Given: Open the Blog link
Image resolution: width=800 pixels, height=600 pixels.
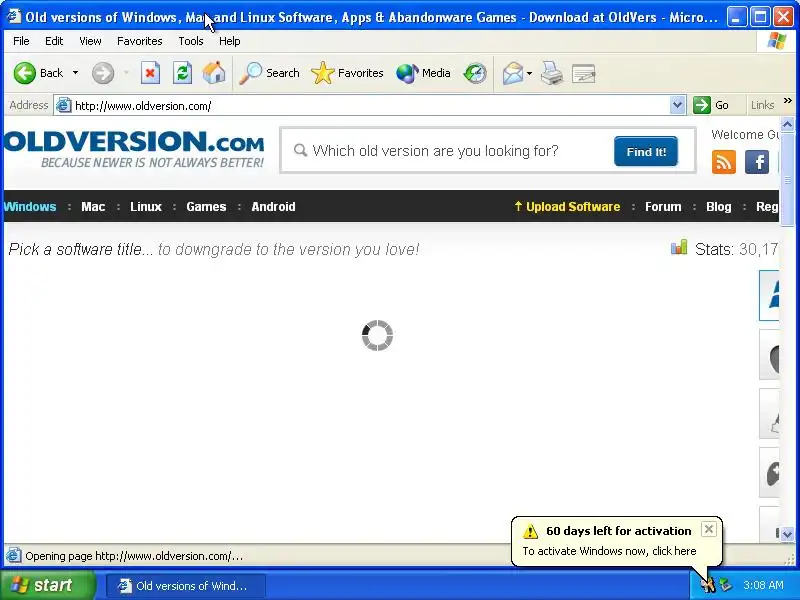Looking at the screenshot, I should click(719, 207).
